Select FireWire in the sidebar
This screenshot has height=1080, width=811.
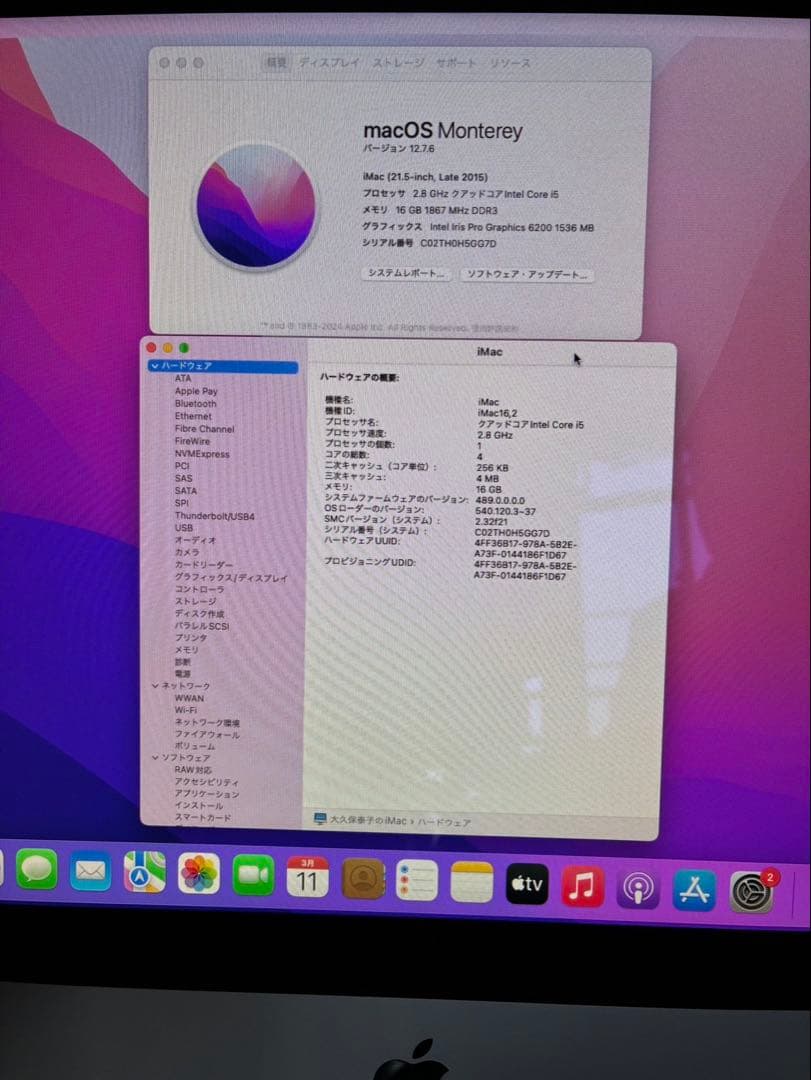[192, 441]
